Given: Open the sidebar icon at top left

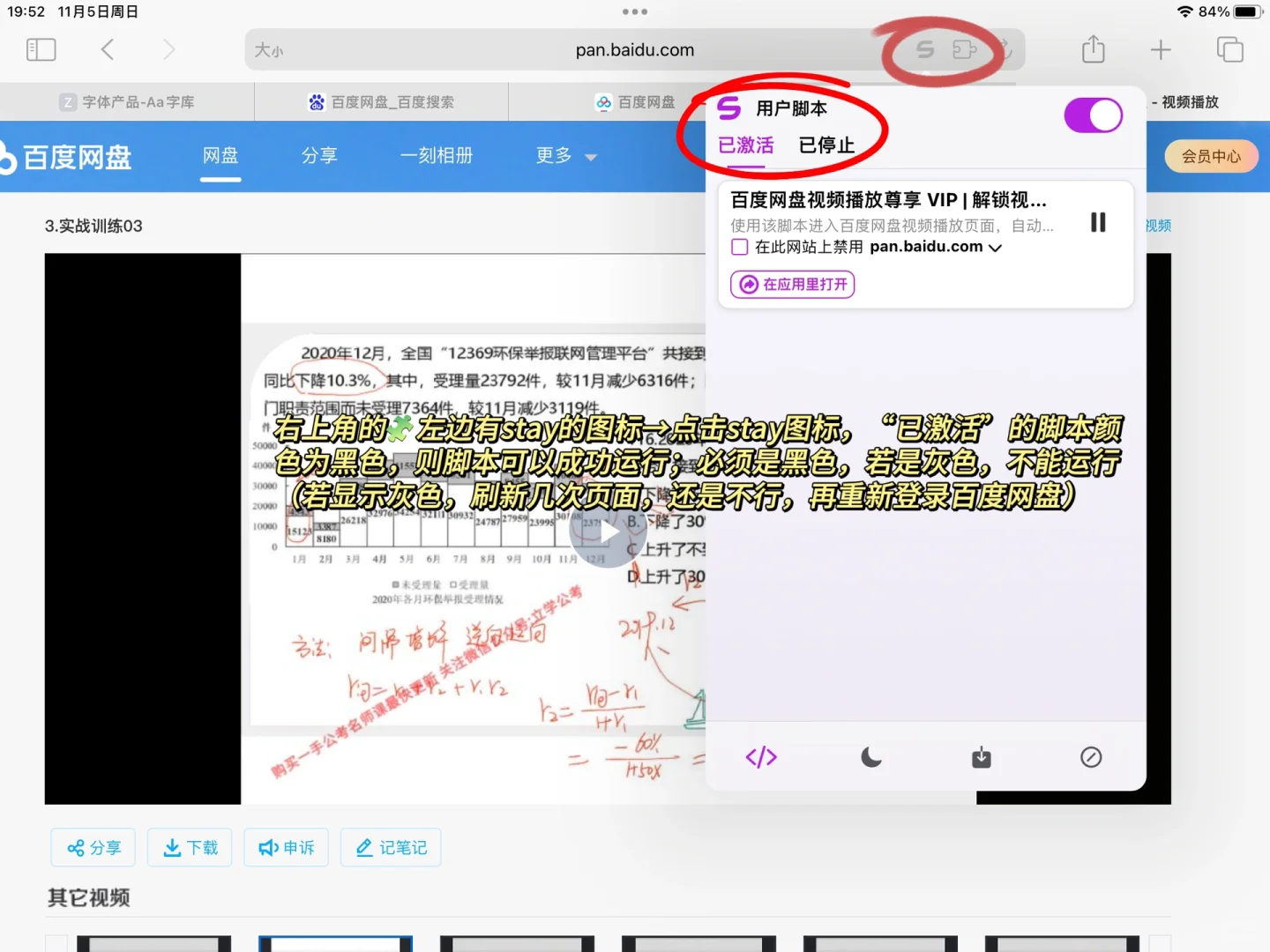Looking at the screenshot, I should 41,49.
